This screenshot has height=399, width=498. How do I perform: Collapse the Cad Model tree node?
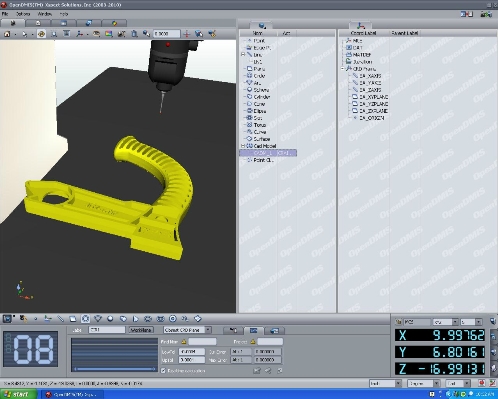(243, 146)
